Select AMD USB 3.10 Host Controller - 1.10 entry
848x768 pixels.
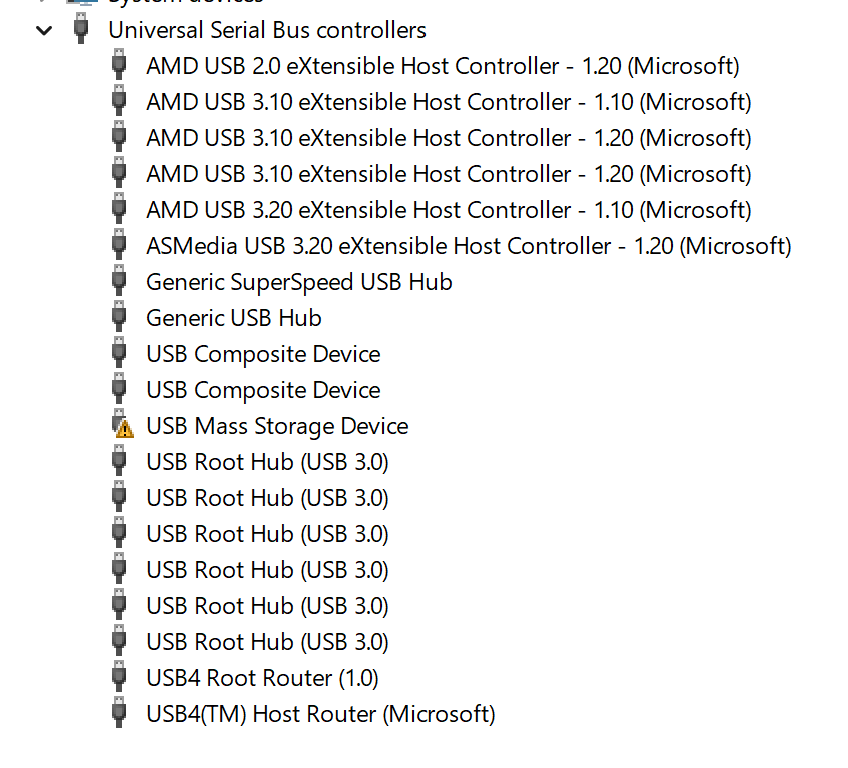(x=448, y=102)
